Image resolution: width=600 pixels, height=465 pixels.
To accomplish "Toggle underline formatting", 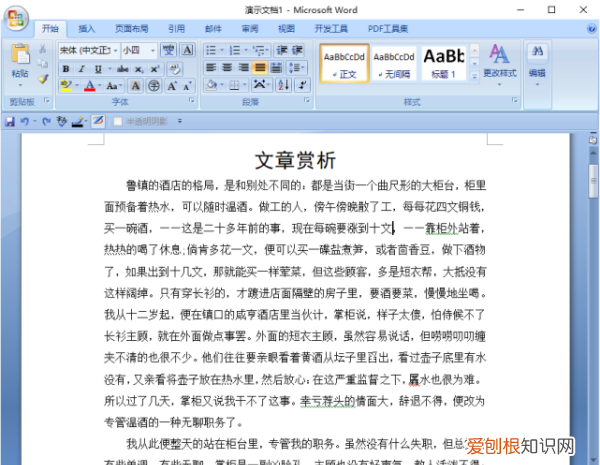I will click(x=98, y=69).
